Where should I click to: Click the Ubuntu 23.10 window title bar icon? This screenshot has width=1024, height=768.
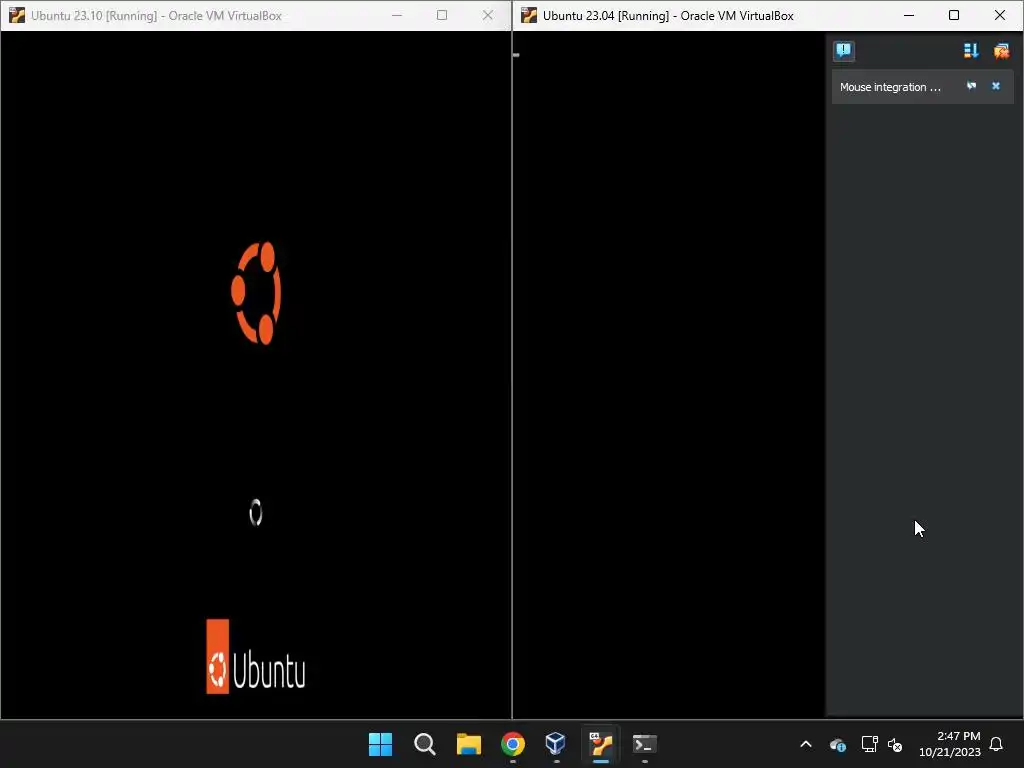click(x=17, y=15)
